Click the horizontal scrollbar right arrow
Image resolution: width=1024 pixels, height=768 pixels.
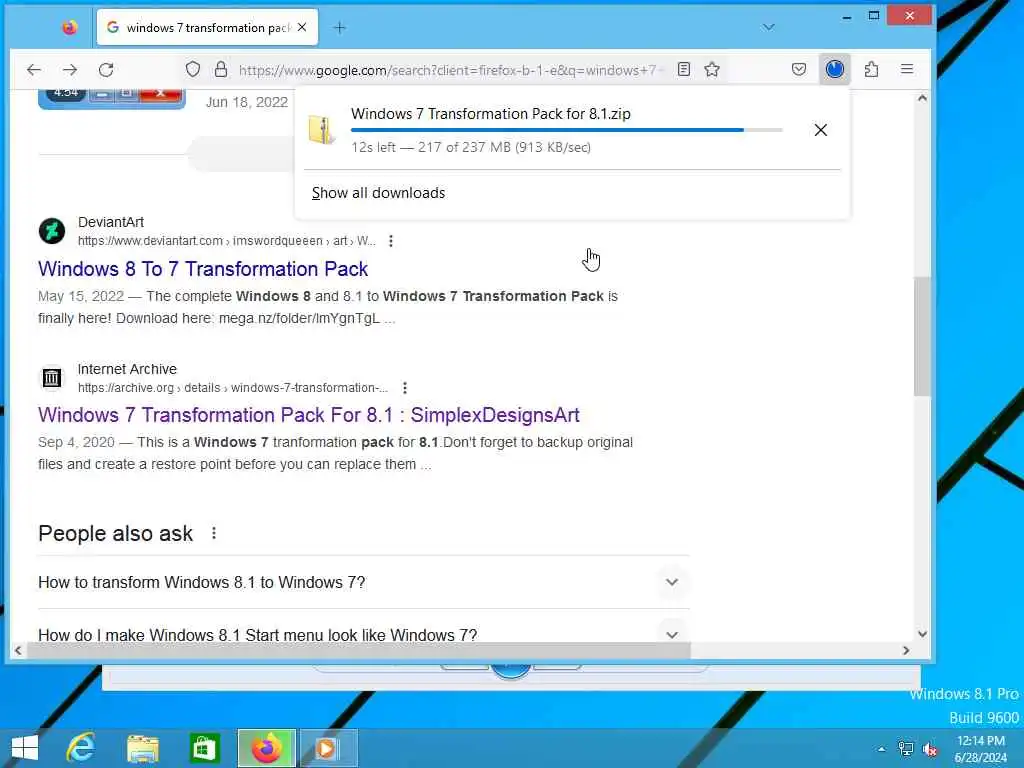pos(906,650)
